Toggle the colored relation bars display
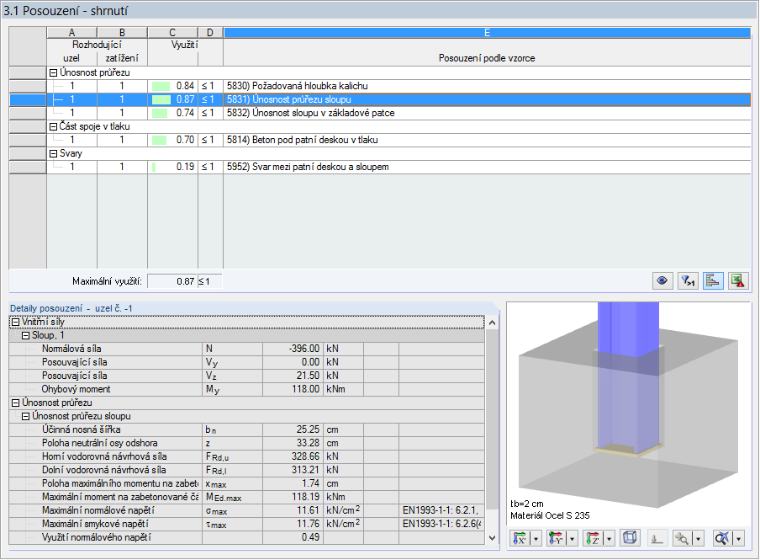The image size is (760, 560). (713, 281)
